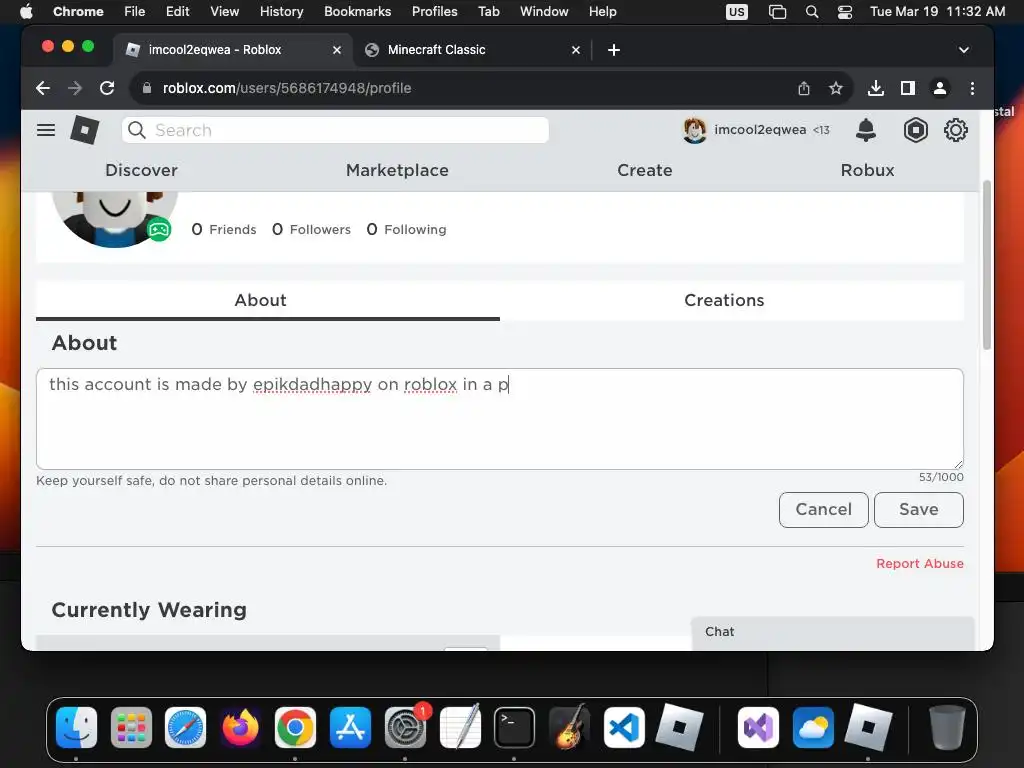Open the Chat panel header

point(833,632)
